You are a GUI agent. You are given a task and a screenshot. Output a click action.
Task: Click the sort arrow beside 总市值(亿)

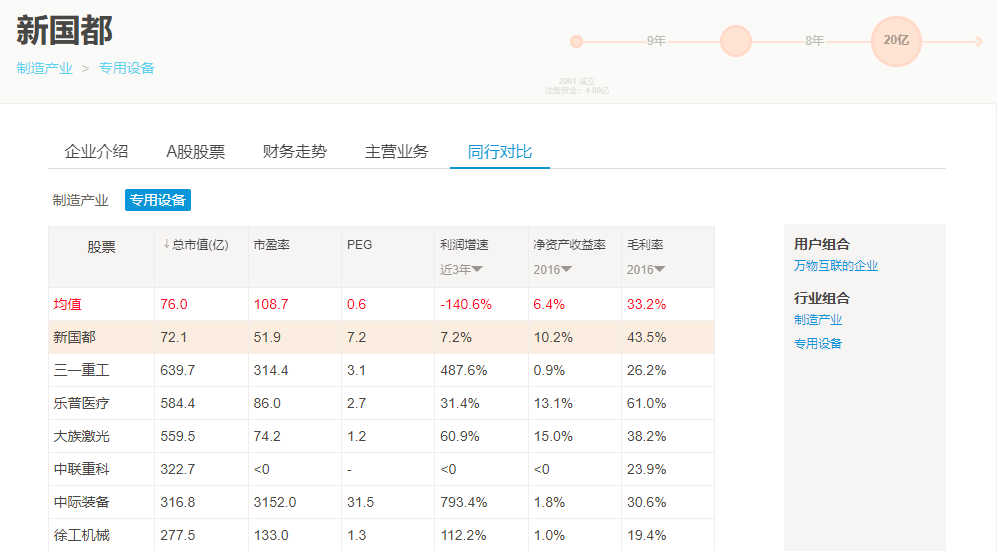pyautogui.click(x=166, y=245)
